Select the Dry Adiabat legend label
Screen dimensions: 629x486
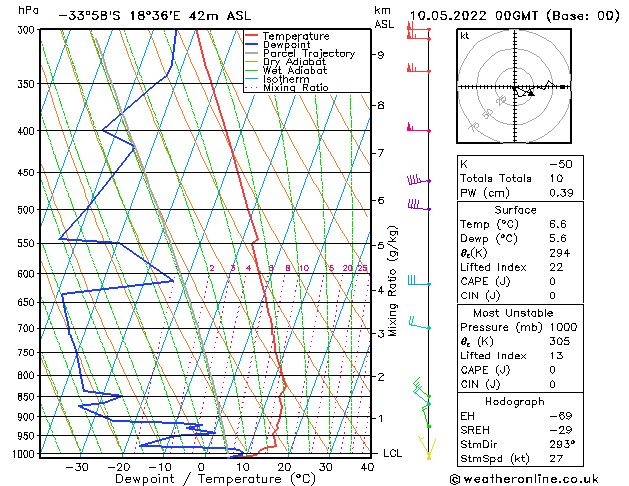tap(294, 62)
